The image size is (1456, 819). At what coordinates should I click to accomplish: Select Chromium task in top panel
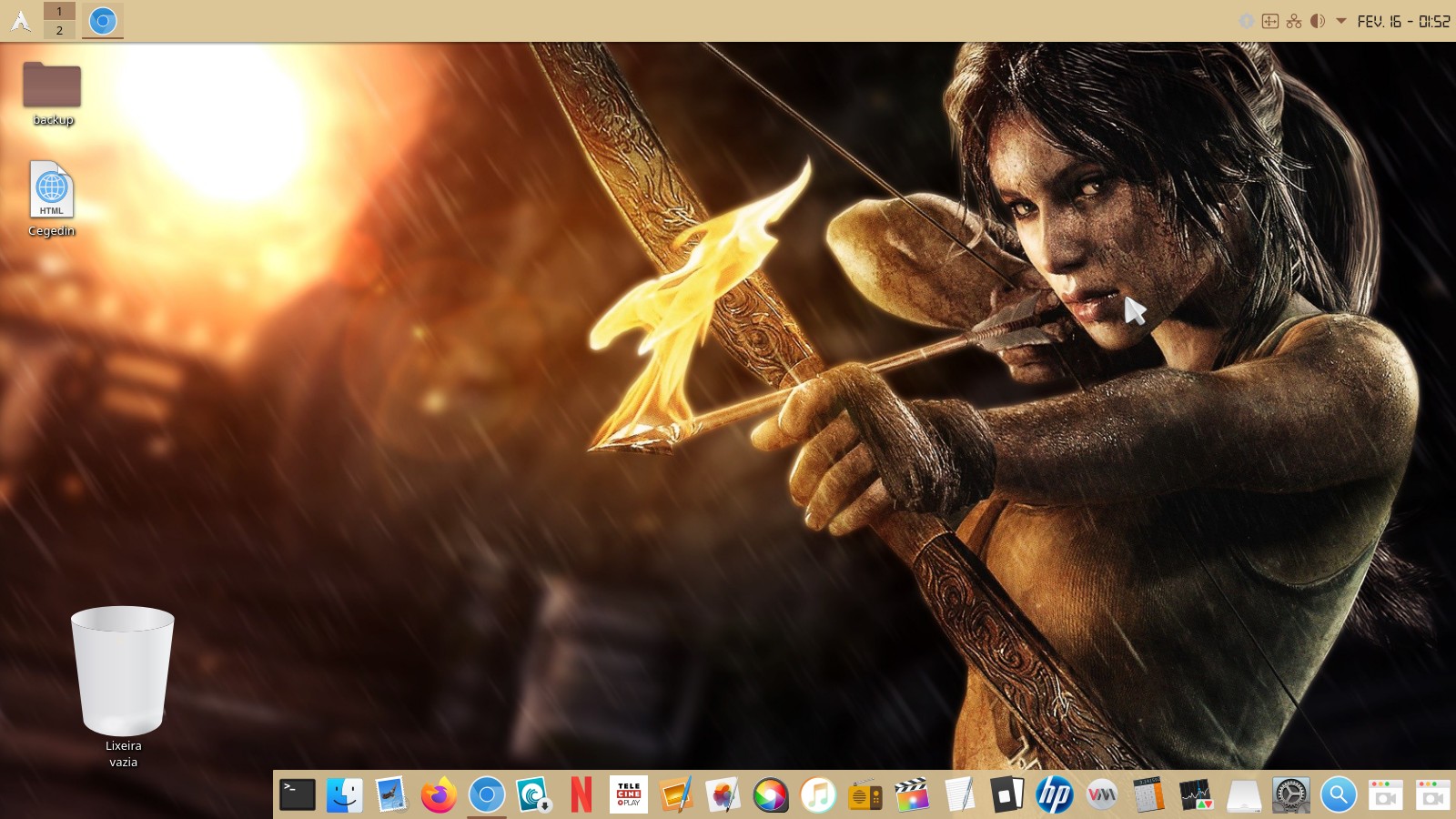pos(103,20)
